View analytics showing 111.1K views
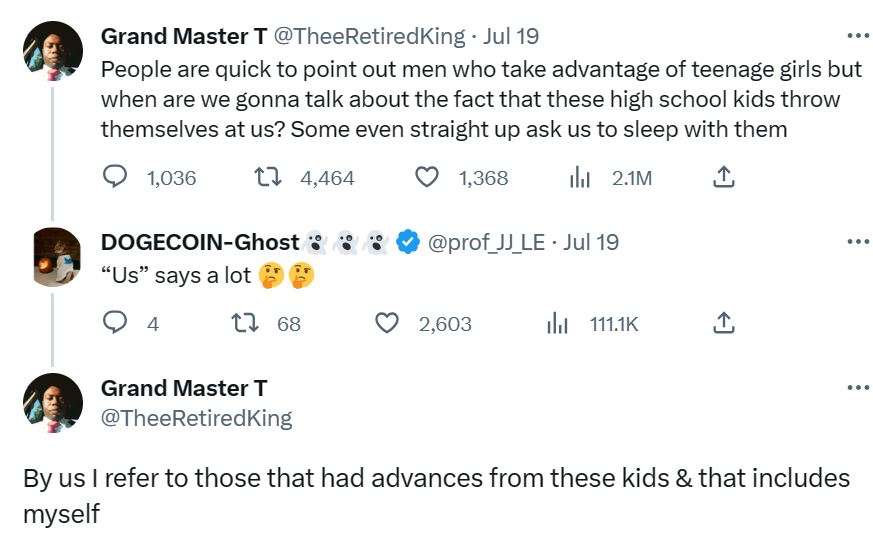 (x=557, y=323)
